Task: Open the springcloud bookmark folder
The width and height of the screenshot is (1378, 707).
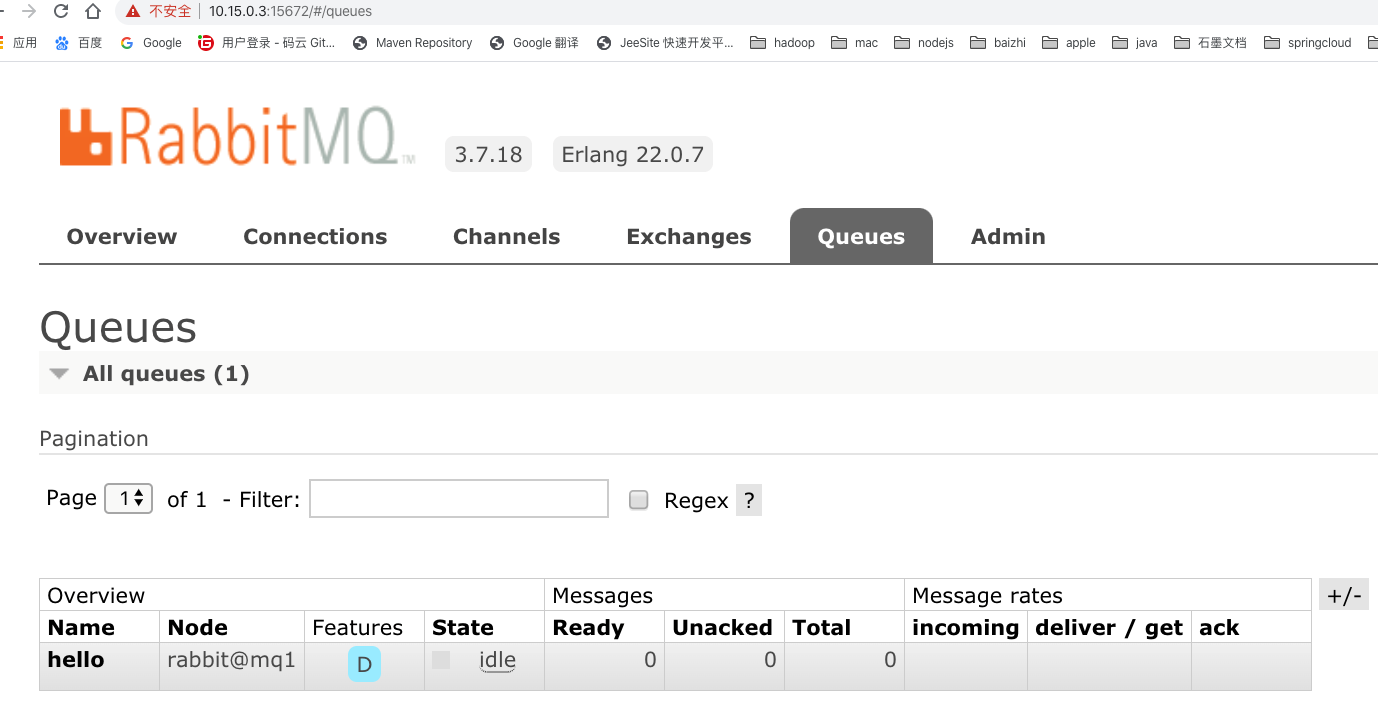Action: click(x=1308, y=43)
